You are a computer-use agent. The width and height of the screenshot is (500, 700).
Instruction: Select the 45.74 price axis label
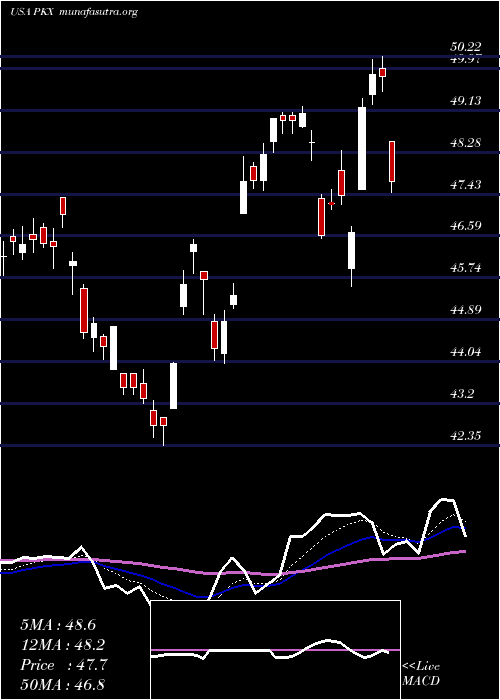click(465, 268)
